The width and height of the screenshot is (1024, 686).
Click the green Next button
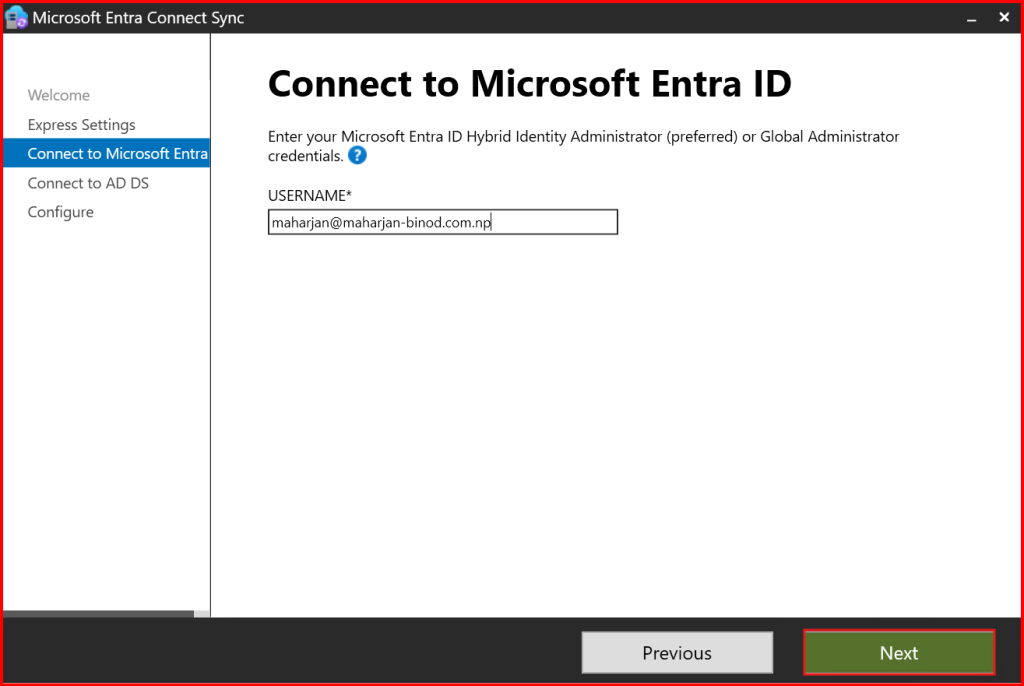(x=898, y=653)
